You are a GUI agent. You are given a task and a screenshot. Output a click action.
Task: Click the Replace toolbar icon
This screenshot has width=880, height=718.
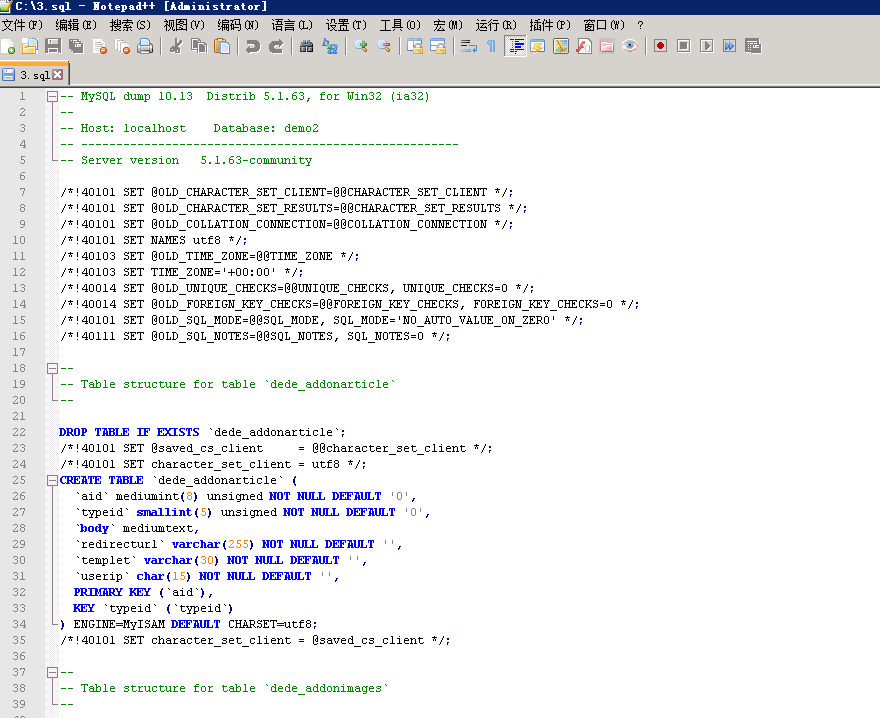pyautogui.click(x=329, y=46)
